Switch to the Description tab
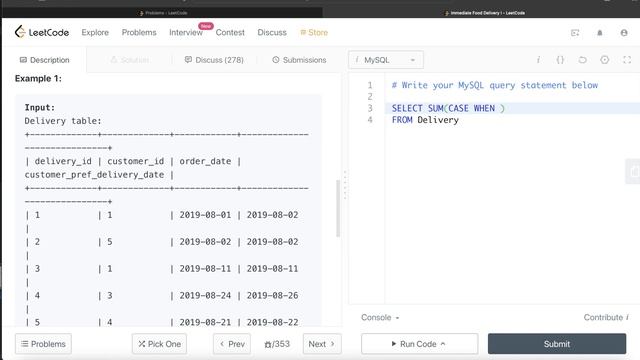The image size is (640, 360). pyautogui.click(x=44, y=60)
